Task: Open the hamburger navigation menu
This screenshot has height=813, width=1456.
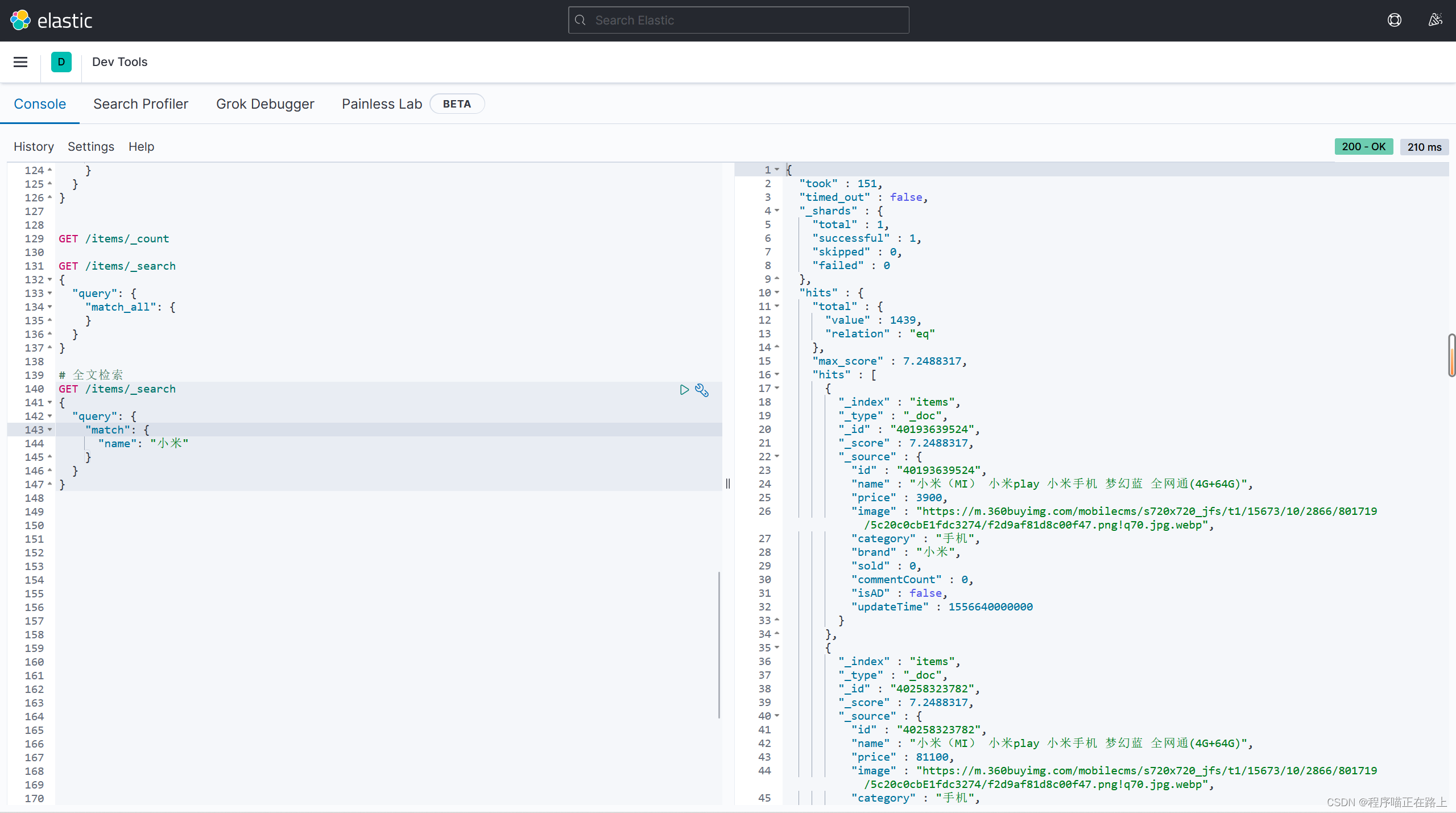Action: tap(20, 62)
